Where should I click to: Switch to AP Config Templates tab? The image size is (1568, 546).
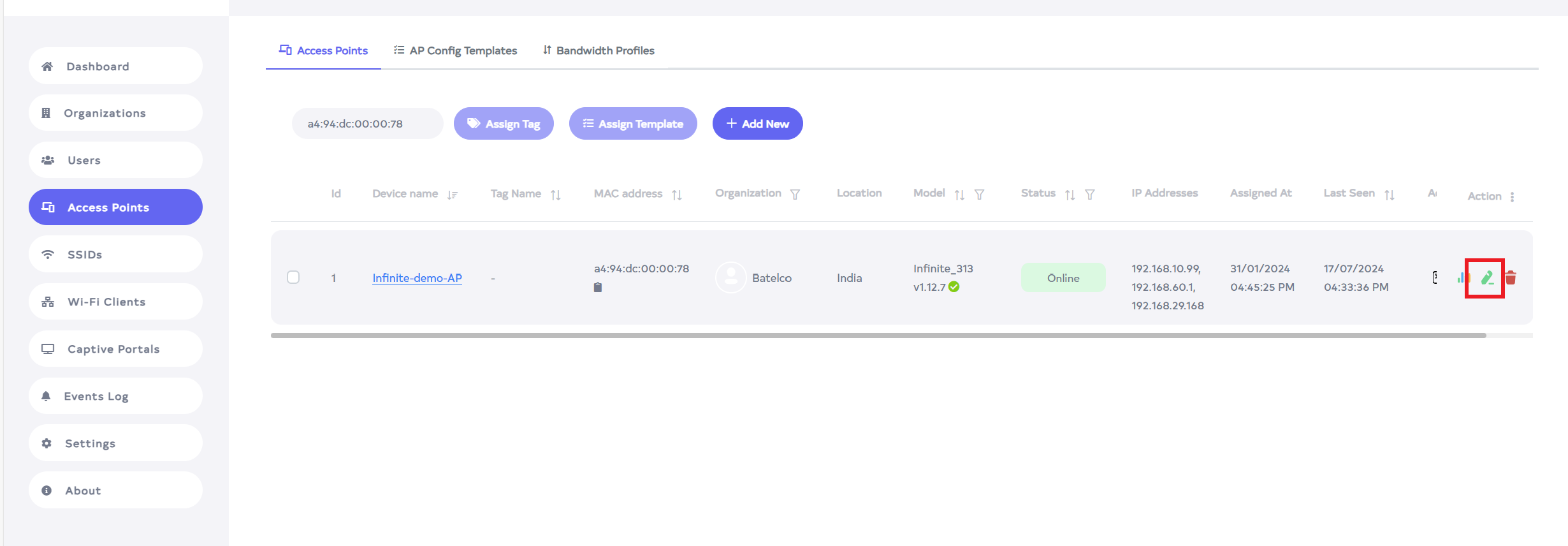click(455, 50)
